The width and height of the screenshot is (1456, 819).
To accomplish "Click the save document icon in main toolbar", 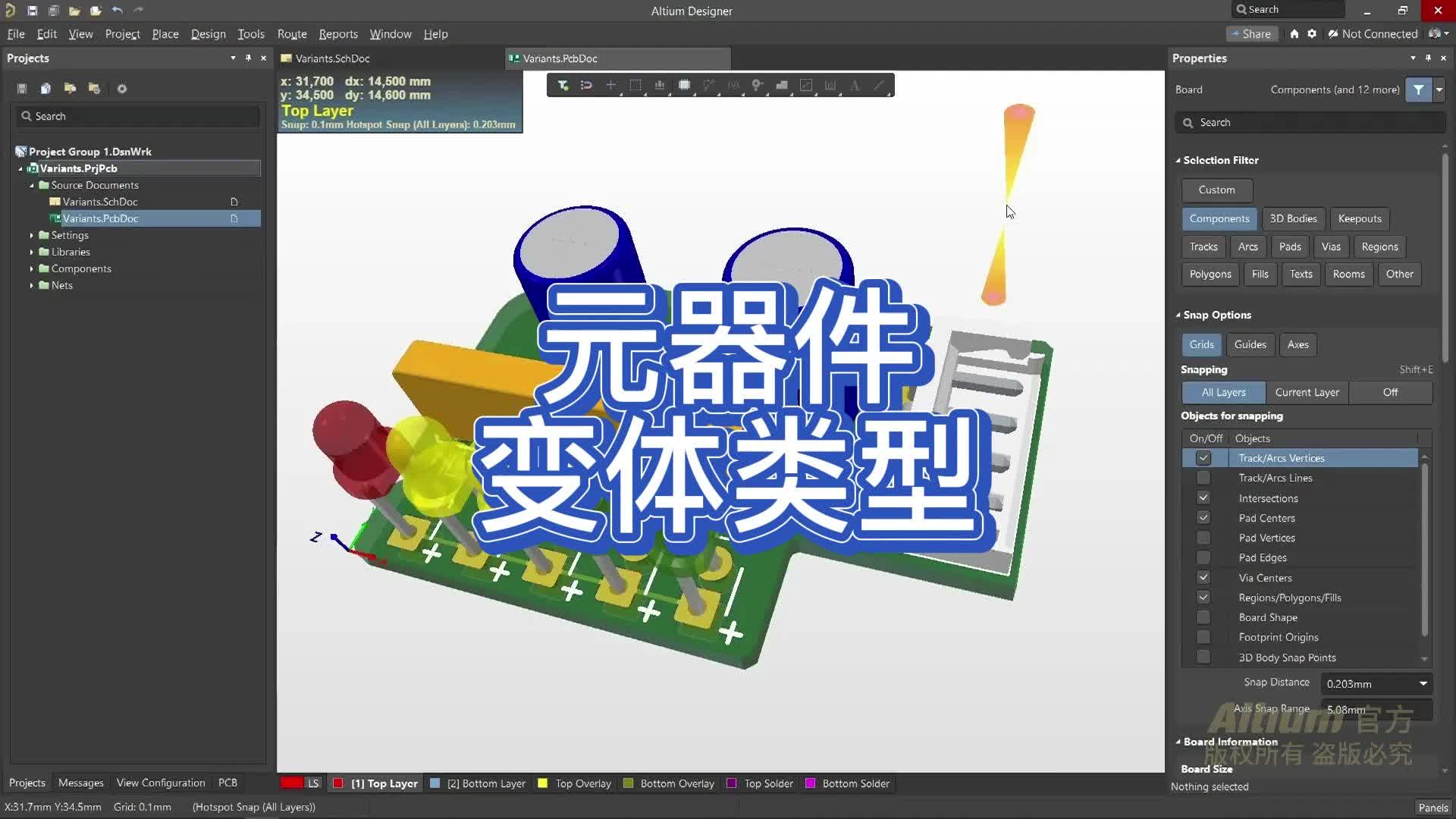I will tap(33, 11).
